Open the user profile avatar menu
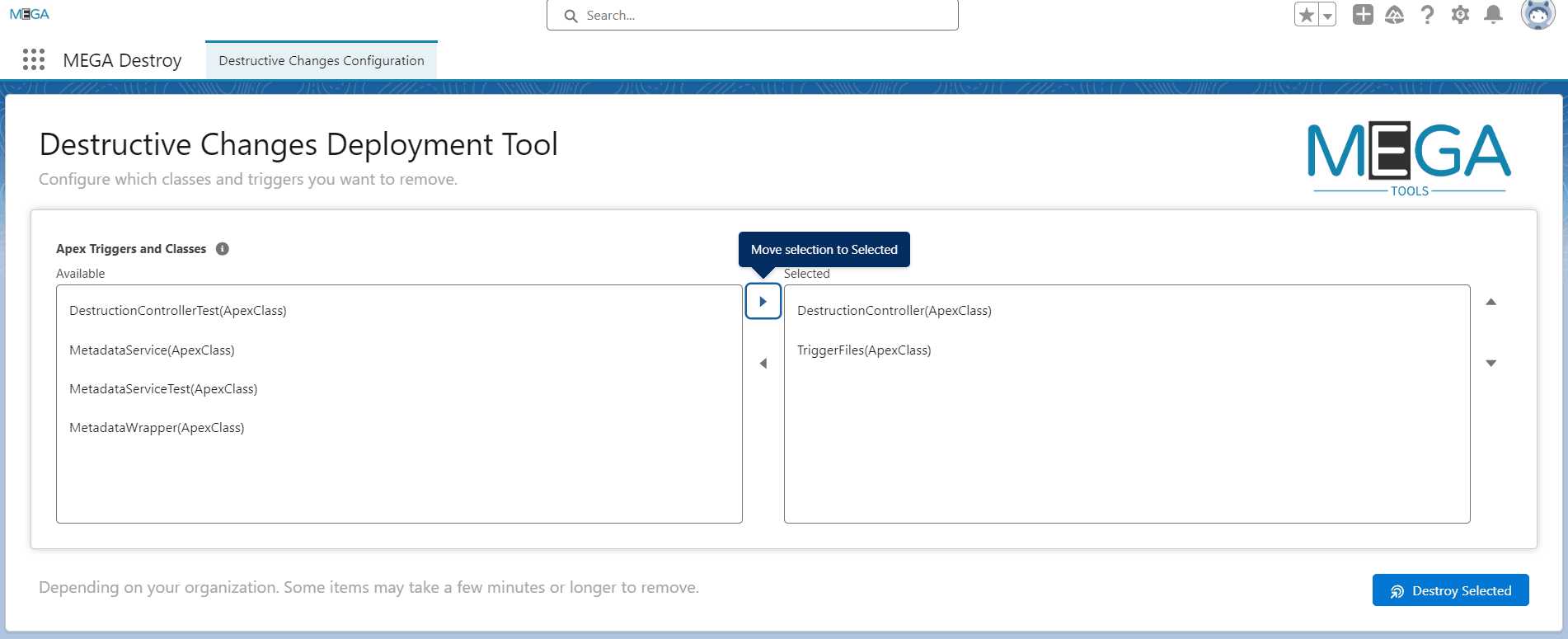 coord(1537,14)
